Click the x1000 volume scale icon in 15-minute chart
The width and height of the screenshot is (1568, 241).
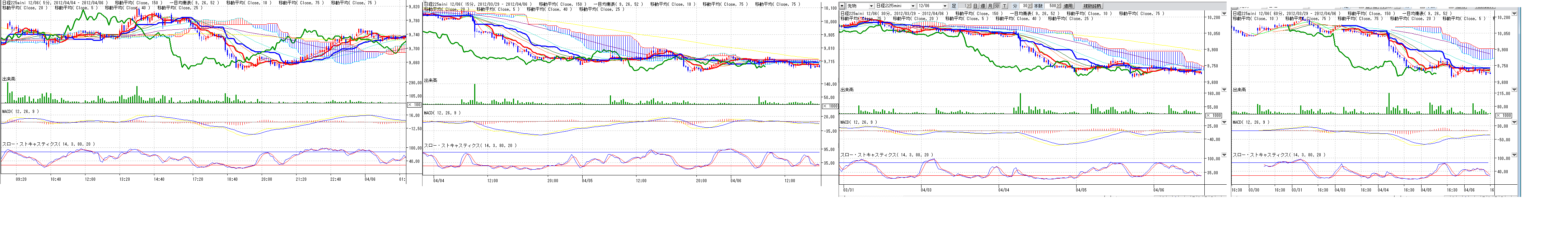tap(830, 106)
